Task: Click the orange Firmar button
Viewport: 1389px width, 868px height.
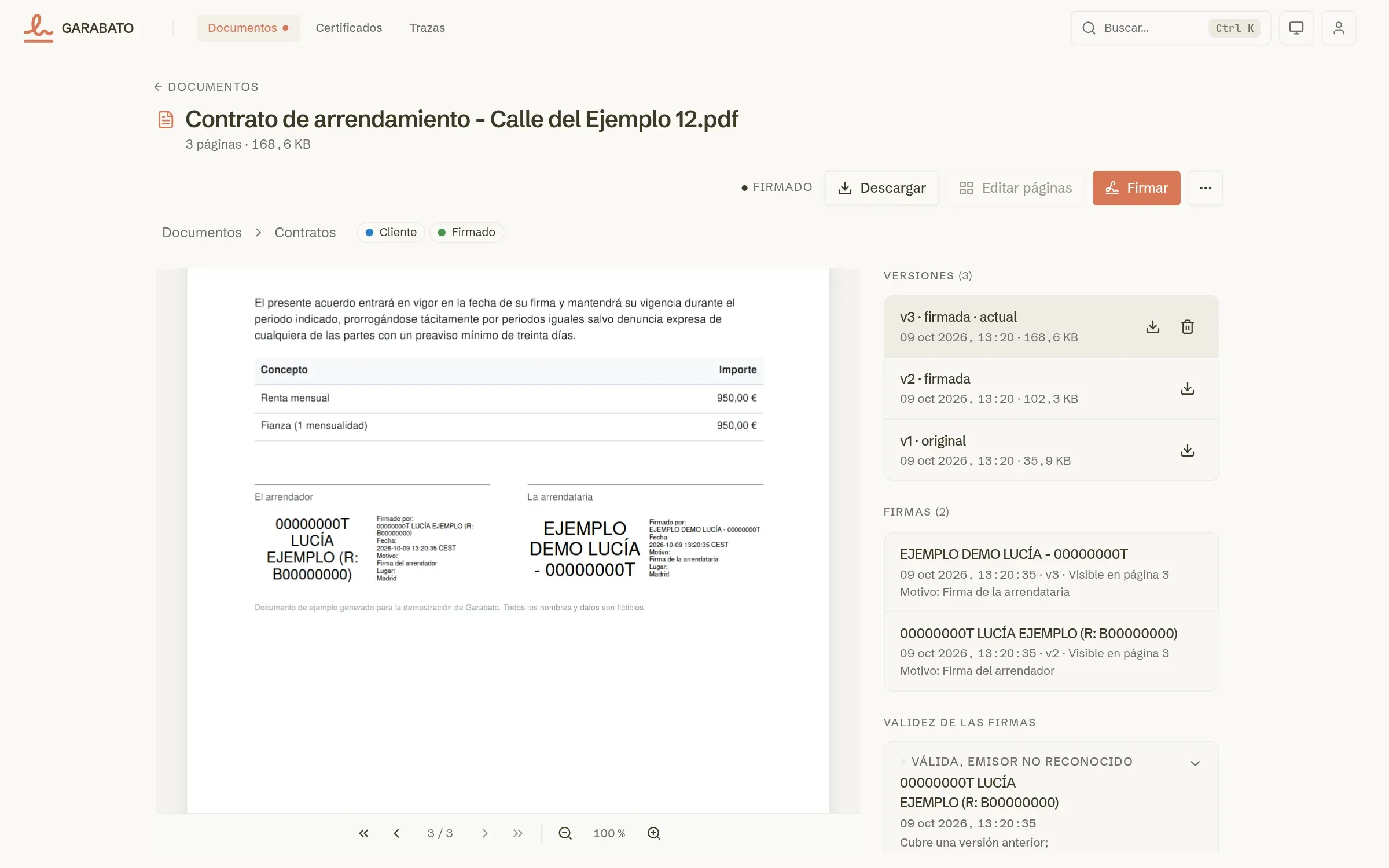Action: 1136,188
